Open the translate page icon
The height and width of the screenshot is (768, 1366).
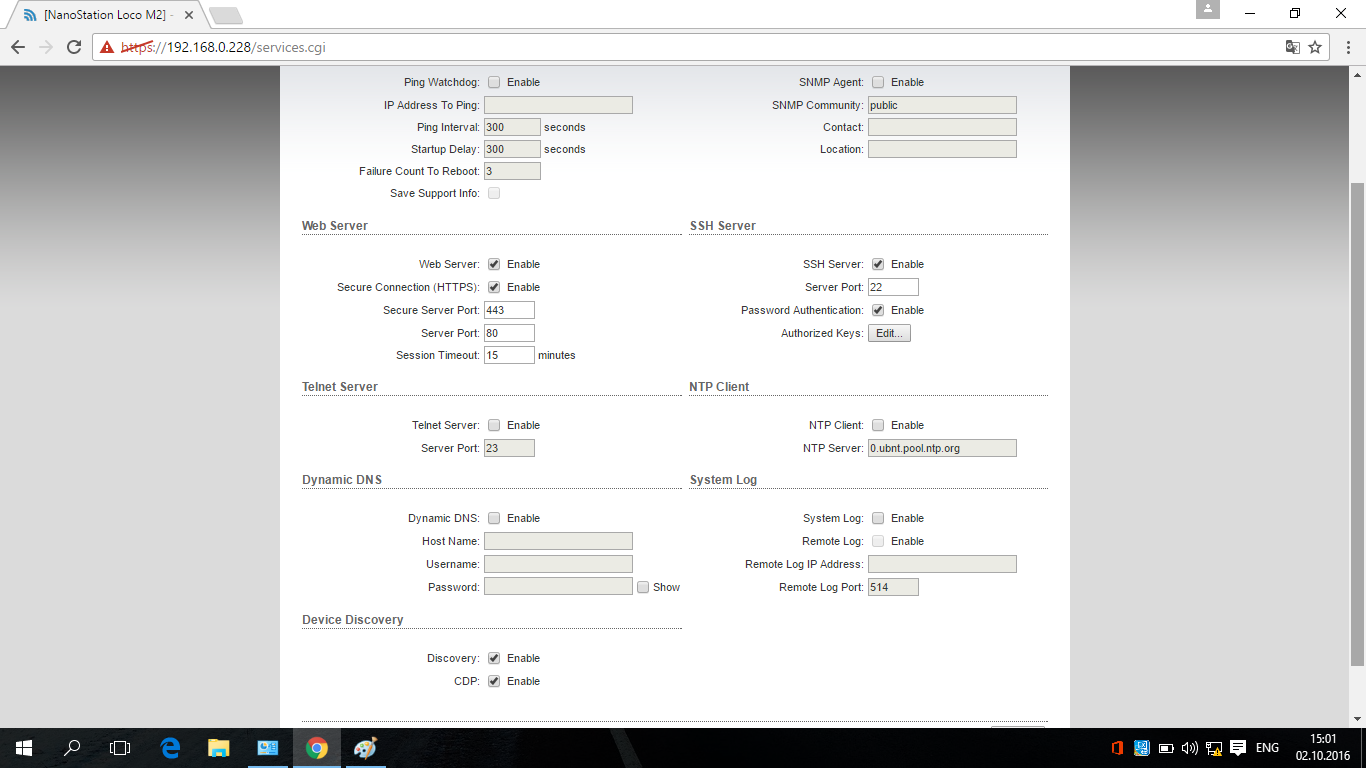click(x=1292, y=47)
